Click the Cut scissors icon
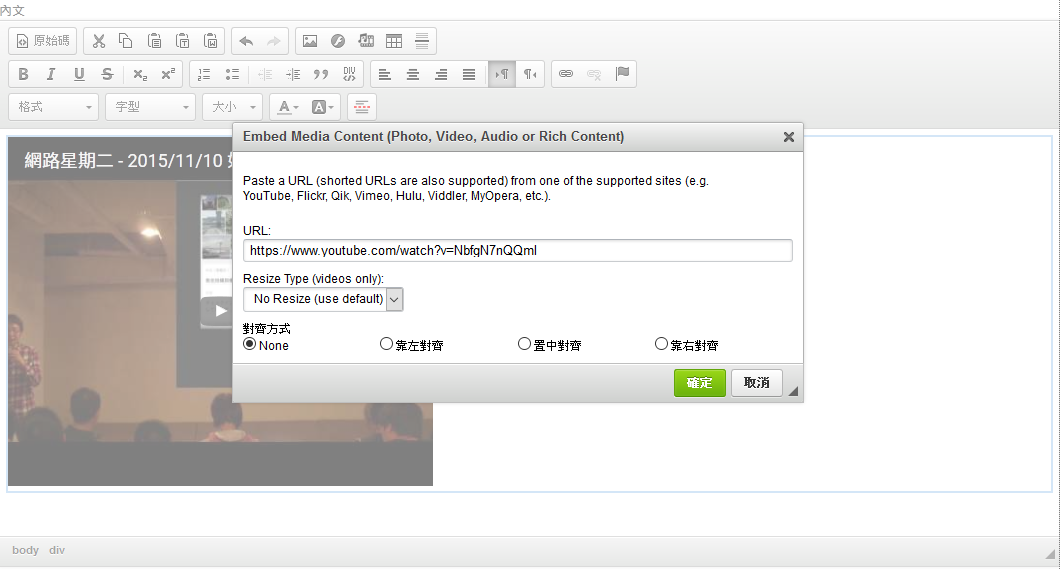The image size is (1060, 570). (x=98, y=41)
